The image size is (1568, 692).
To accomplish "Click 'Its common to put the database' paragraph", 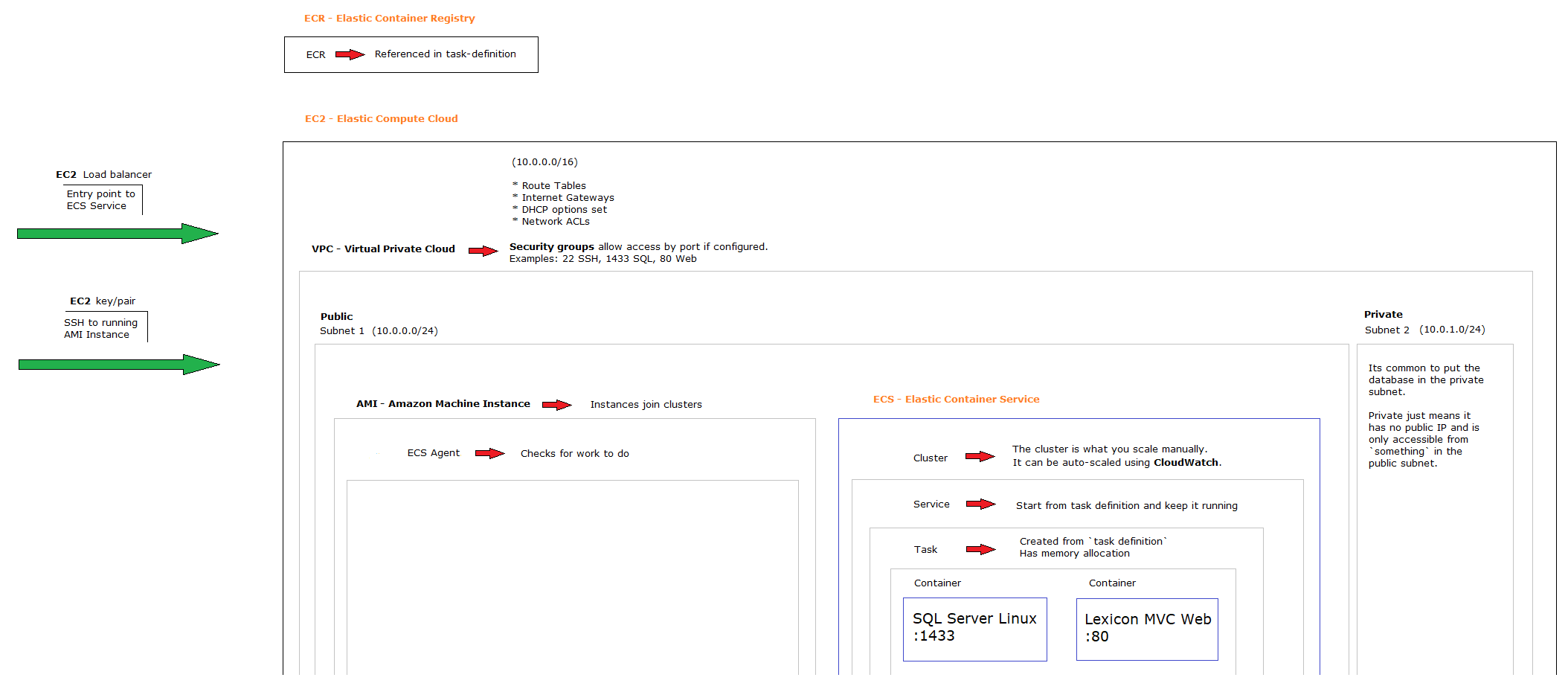I will tap(1425, 380).
